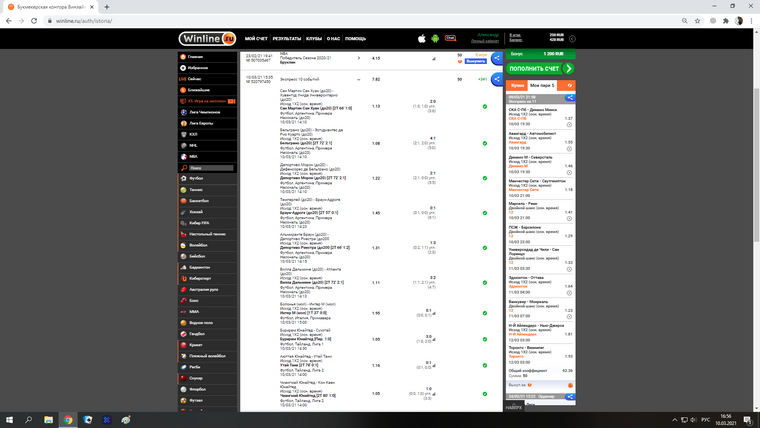Open new browser tab
Screen dimensions: 760x428
point(107,7)
